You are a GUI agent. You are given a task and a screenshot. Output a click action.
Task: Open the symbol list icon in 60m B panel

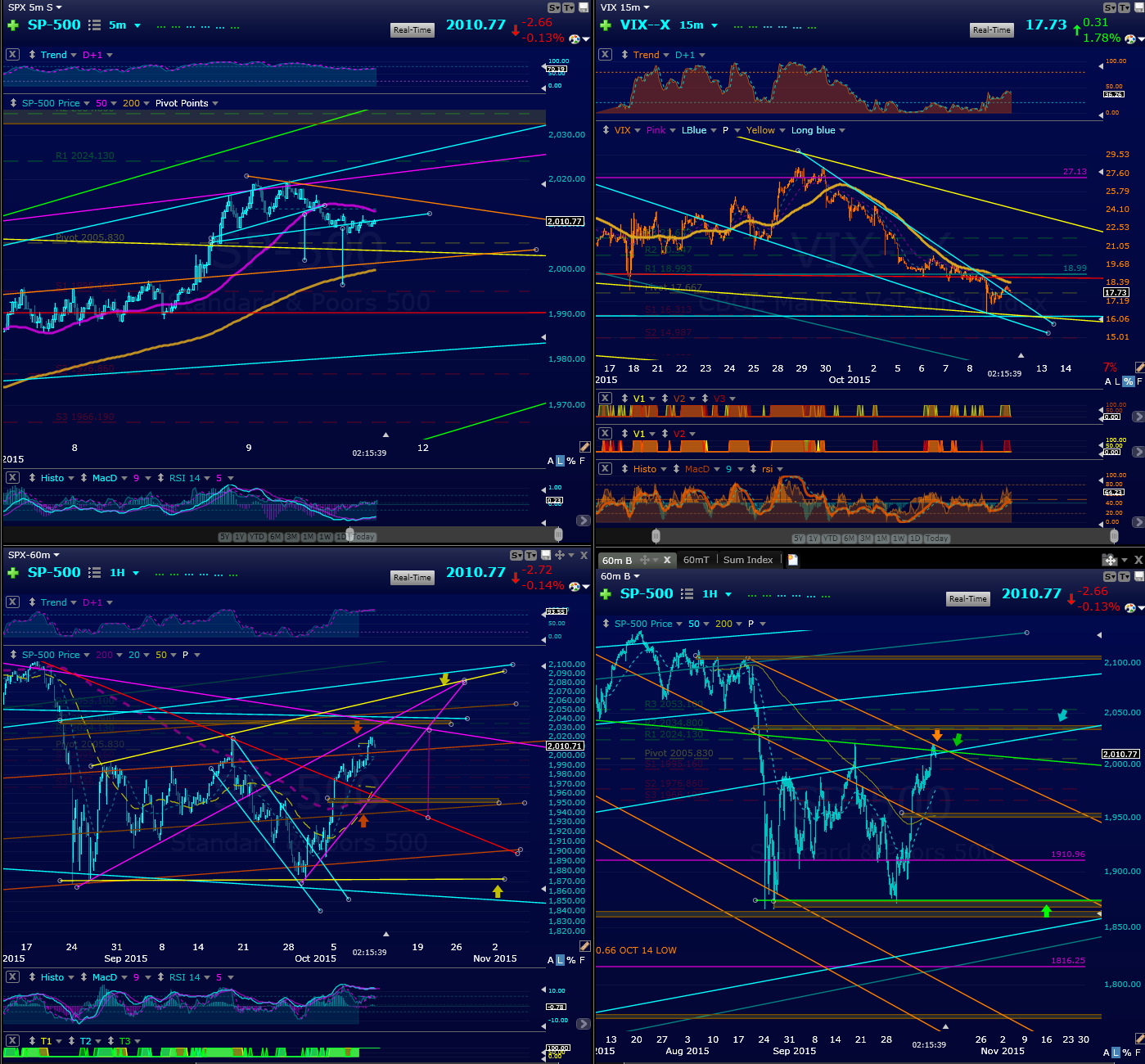[x=687, y=594]
